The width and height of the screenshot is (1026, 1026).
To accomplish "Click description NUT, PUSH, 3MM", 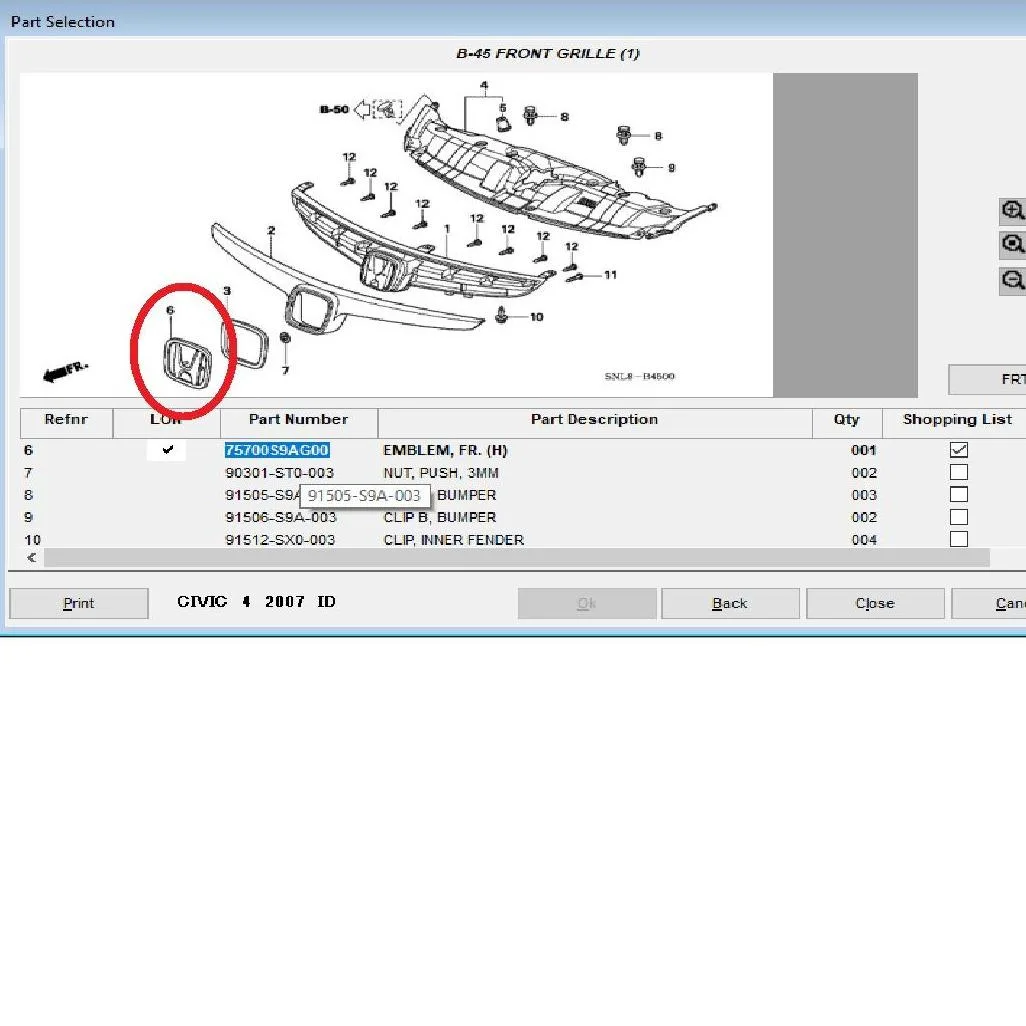I will (441, 472).
